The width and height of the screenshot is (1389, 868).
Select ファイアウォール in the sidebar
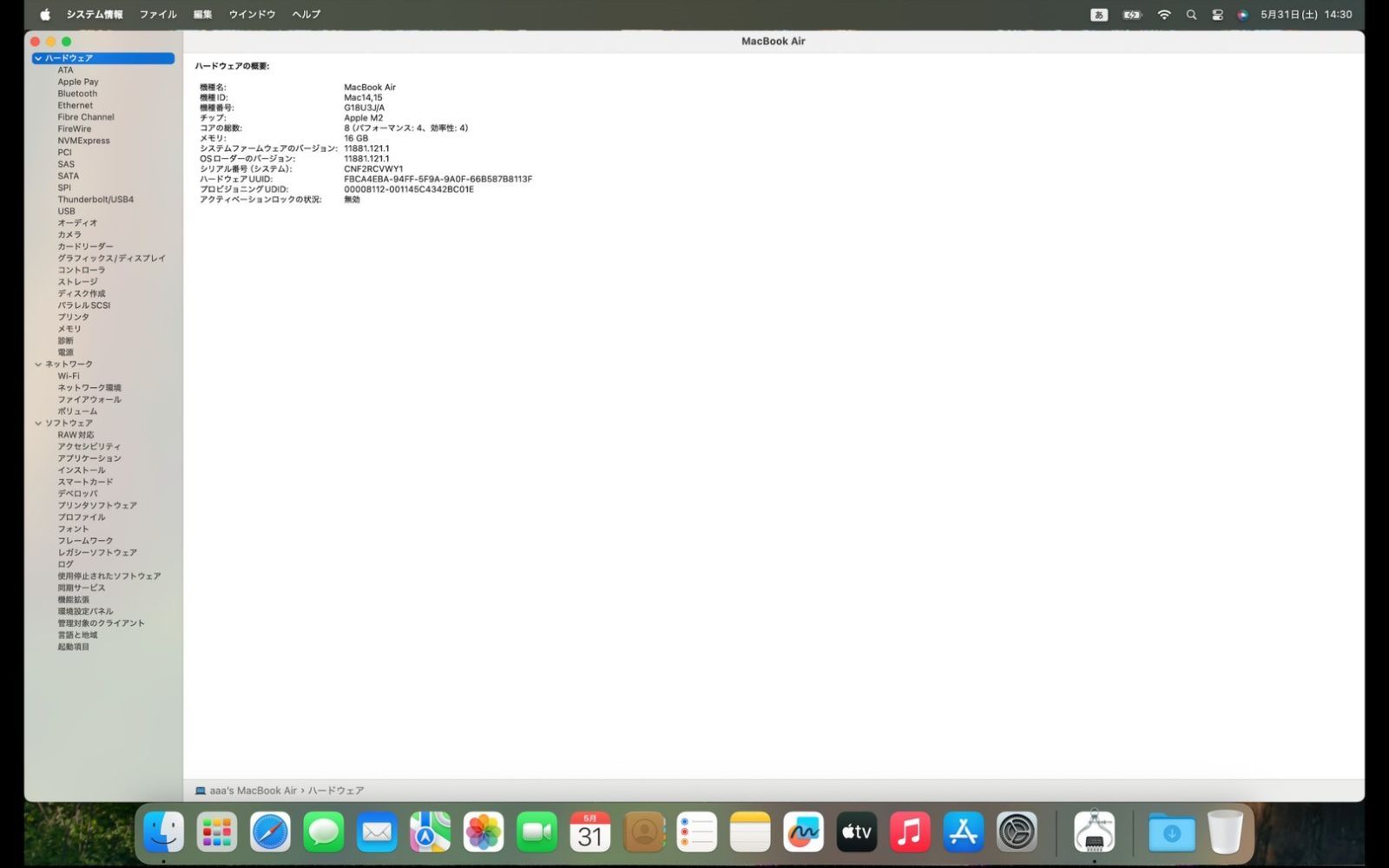pyautogui.click(x=89, y=399)
